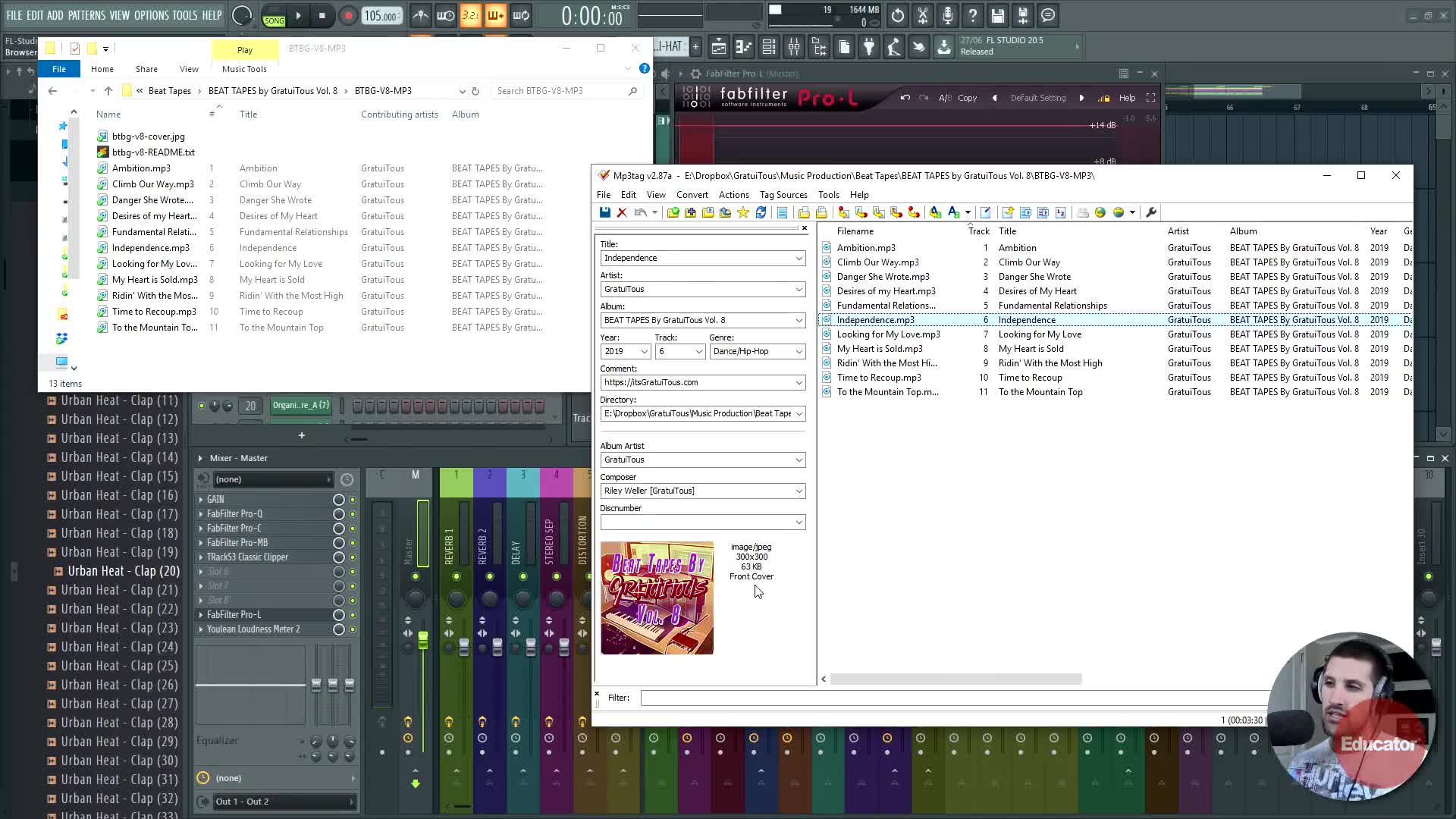This screenshot has width=1456, height=819.
Task: Open Mp3tag options wrench icon
Action: [x=1150, y=212]
